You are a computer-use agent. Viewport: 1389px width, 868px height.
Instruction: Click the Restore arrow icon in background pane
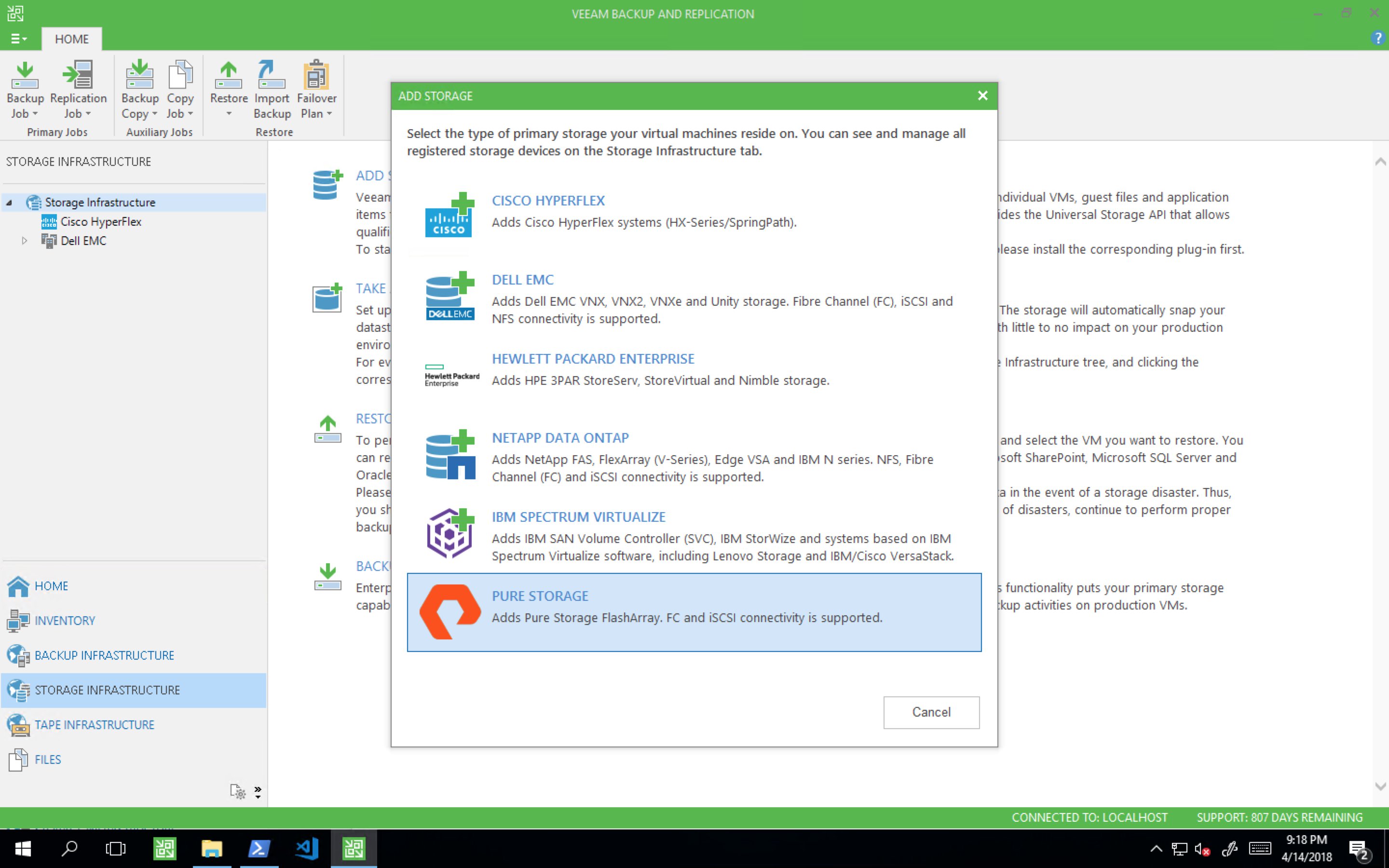[x=328, y=429]
